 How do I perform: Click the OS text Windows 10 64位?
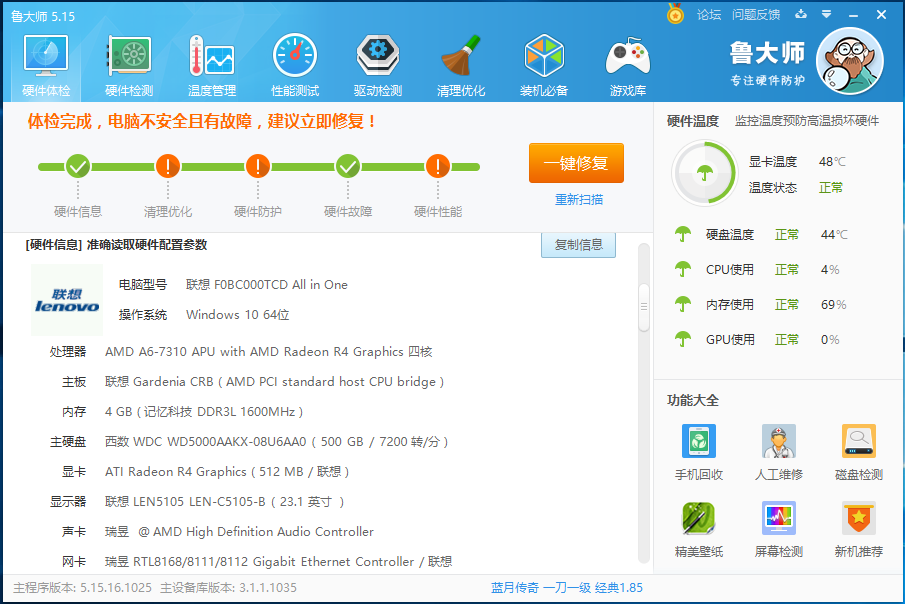(237, 315)
